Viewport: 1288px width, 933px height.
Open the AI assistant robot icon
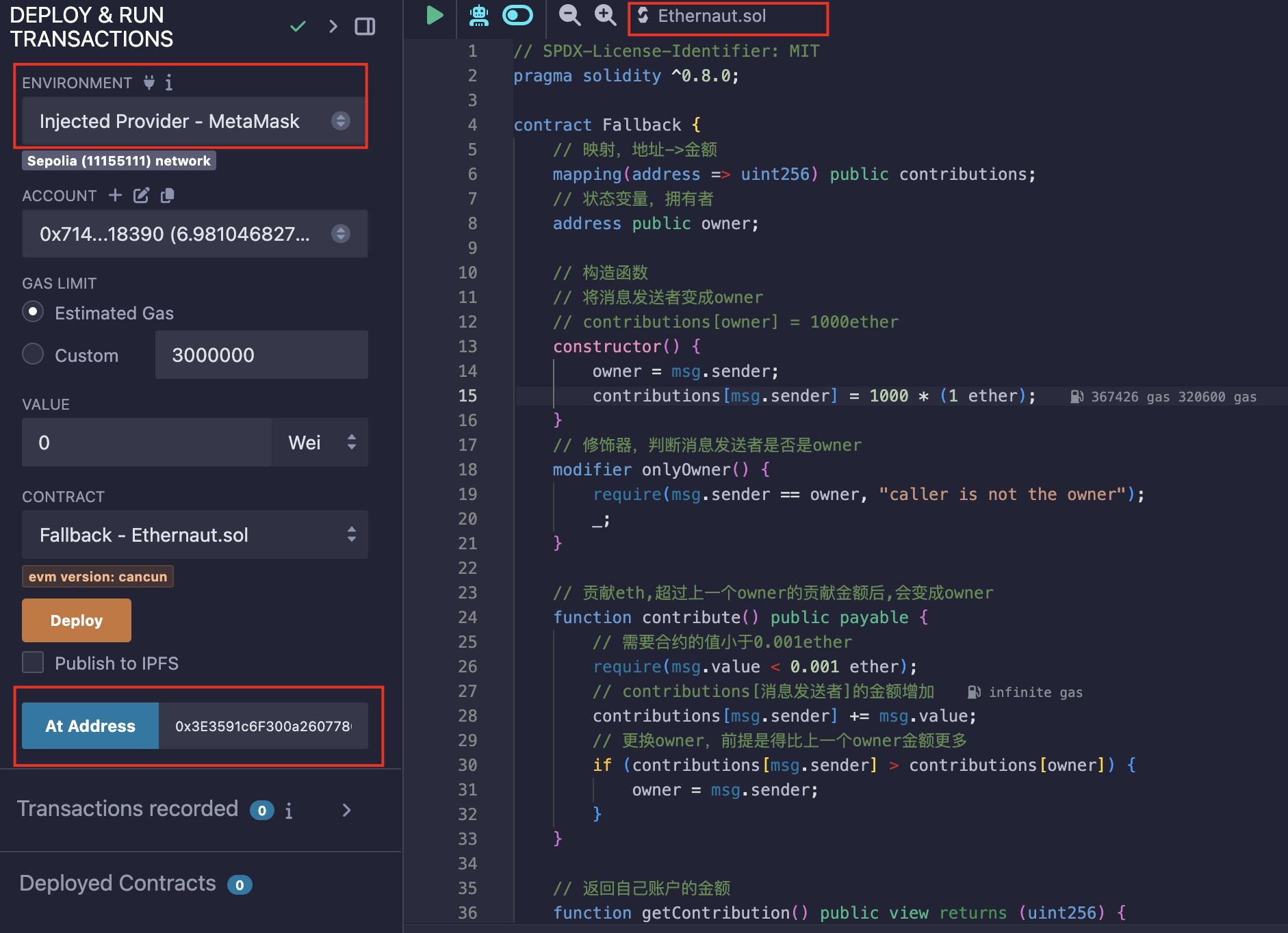[x=479, y=15]
